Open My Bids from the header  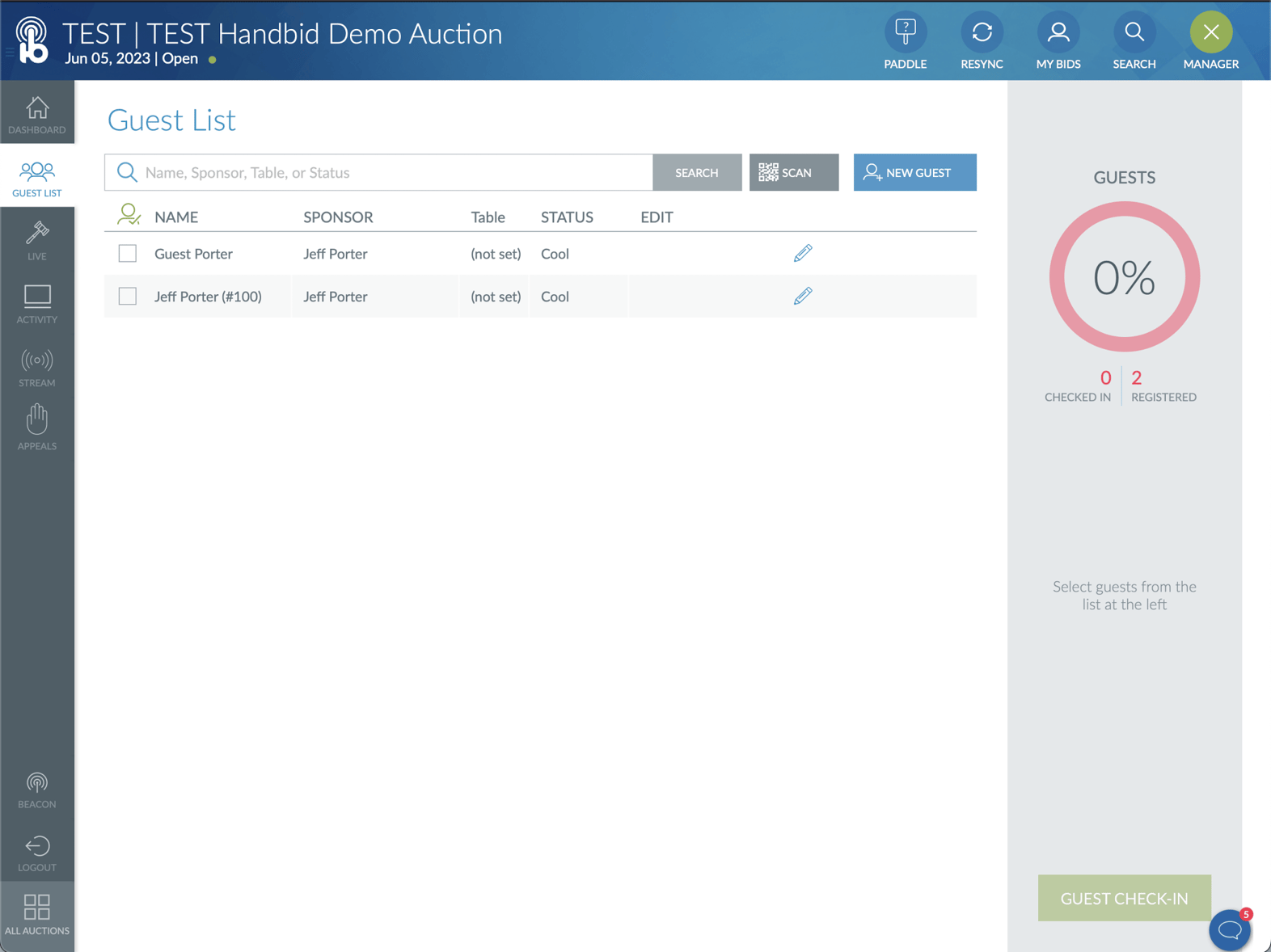[1058, 33]
